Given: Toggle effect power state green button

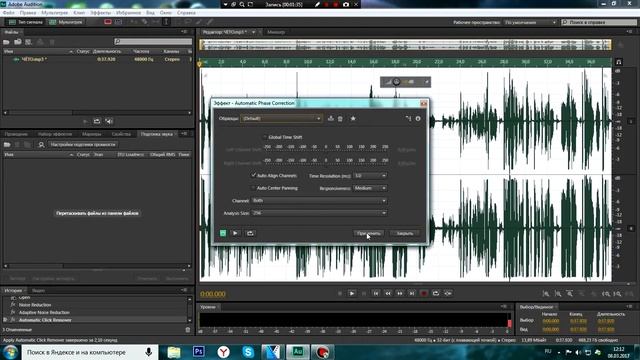Looking at the screenshot, I should click(x=223, y=233).
